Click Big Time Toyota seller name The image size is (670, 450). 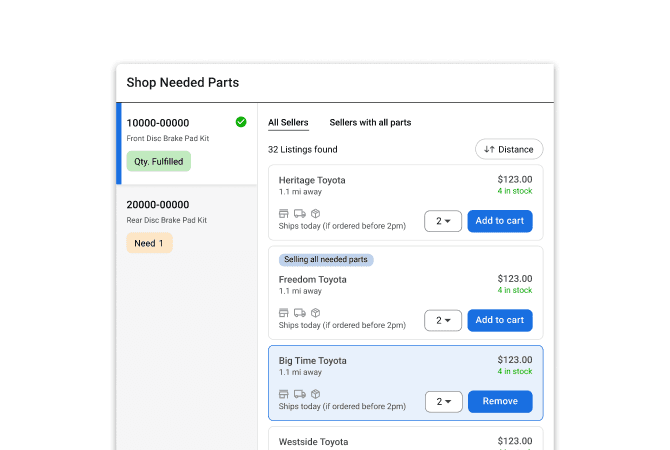(x=312, y=361)
